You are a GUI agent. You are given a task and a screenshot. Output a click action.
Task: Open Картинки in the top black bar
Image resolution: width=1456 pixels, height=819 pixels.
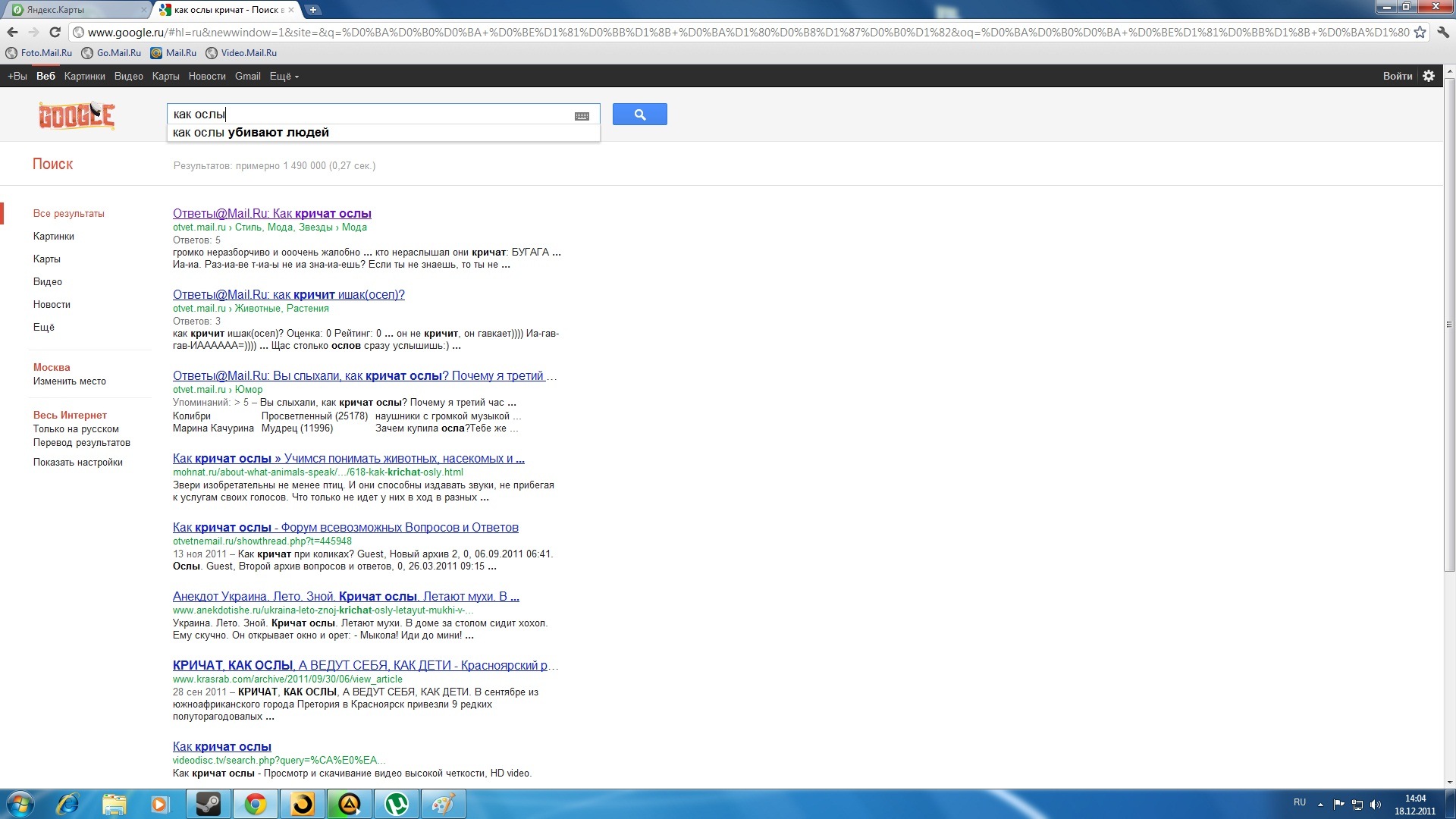tap(84, 76)
